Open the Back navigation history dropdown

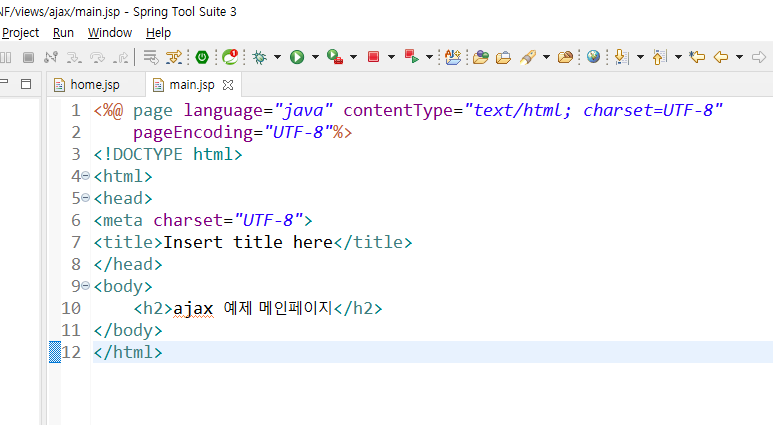(739, 57)
